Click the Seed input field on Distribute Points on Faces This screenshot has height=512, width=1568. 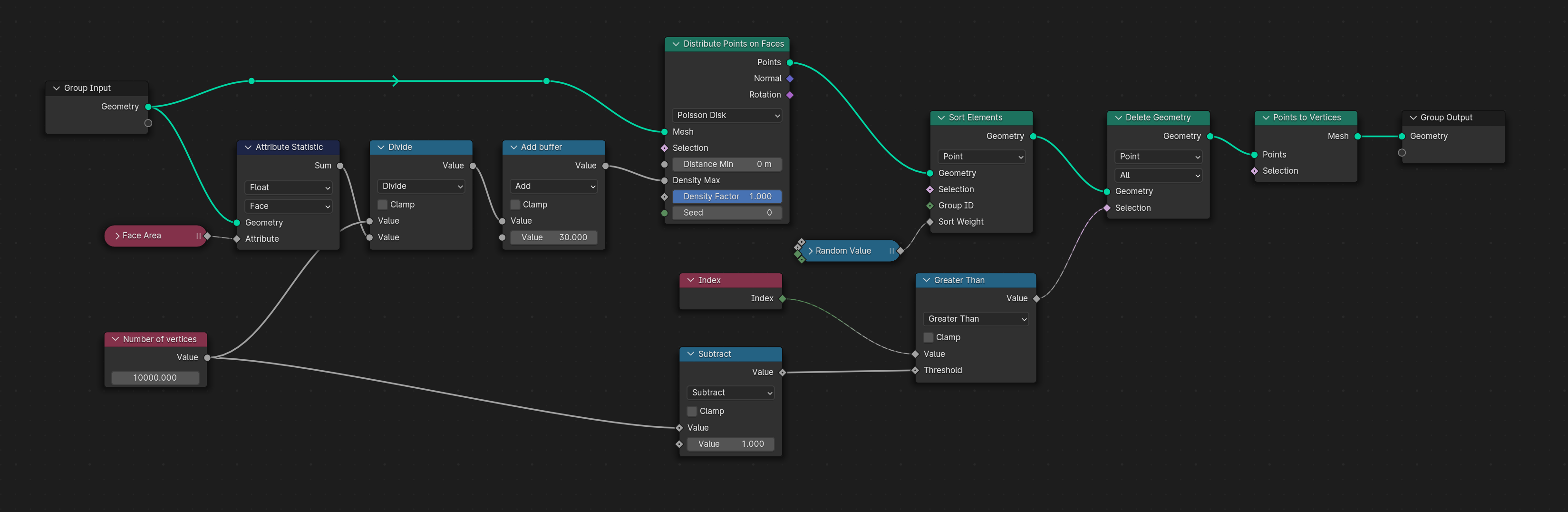click(x=727, y=213)
